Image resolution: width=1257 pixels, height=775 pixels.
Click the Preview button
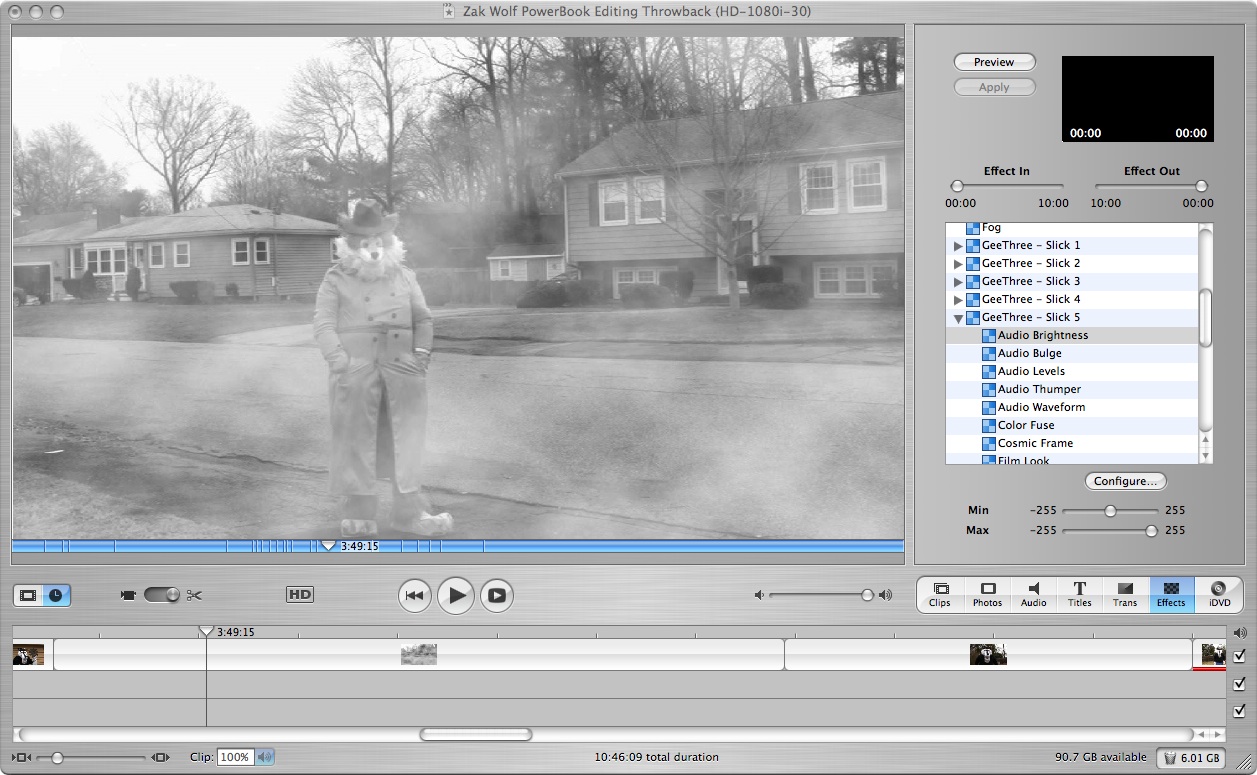pos(994,62)
